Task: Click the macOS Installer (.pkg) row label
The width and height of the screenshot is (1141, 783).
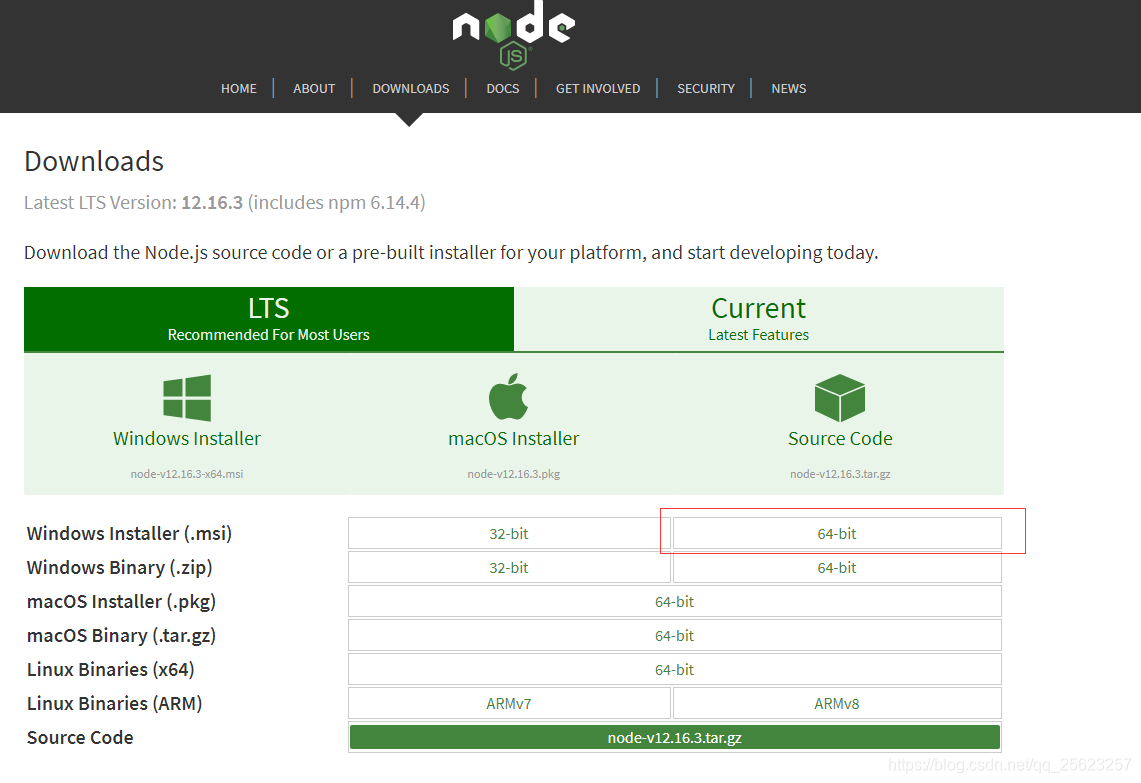Action: tap(122, 602)
